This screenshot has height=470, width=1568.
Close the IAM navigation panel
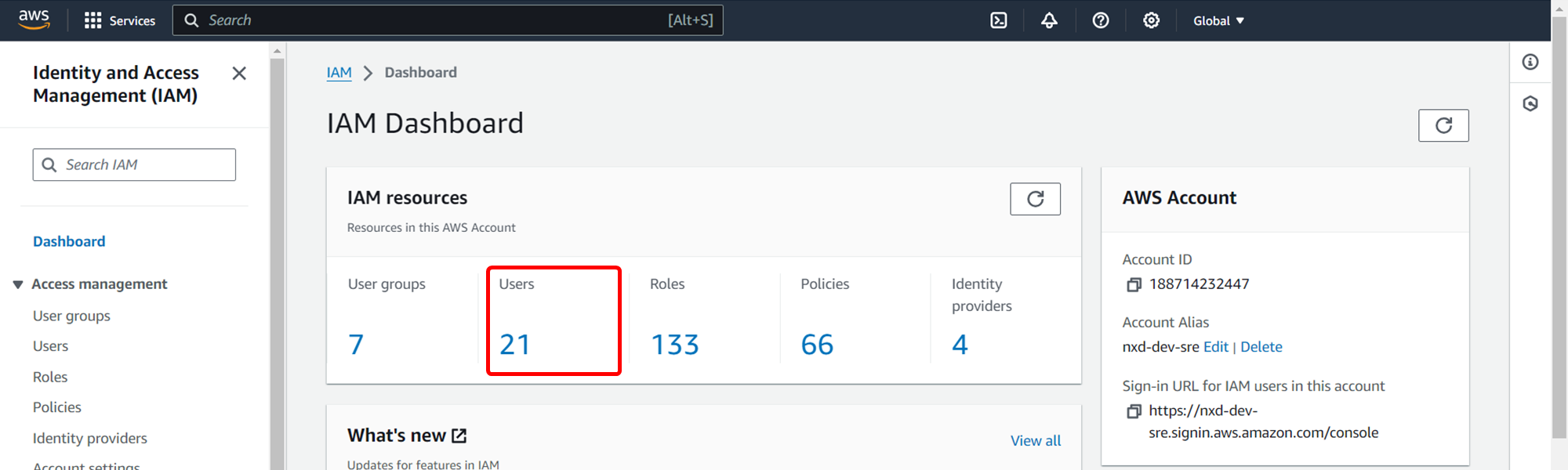tap(239, 74)
